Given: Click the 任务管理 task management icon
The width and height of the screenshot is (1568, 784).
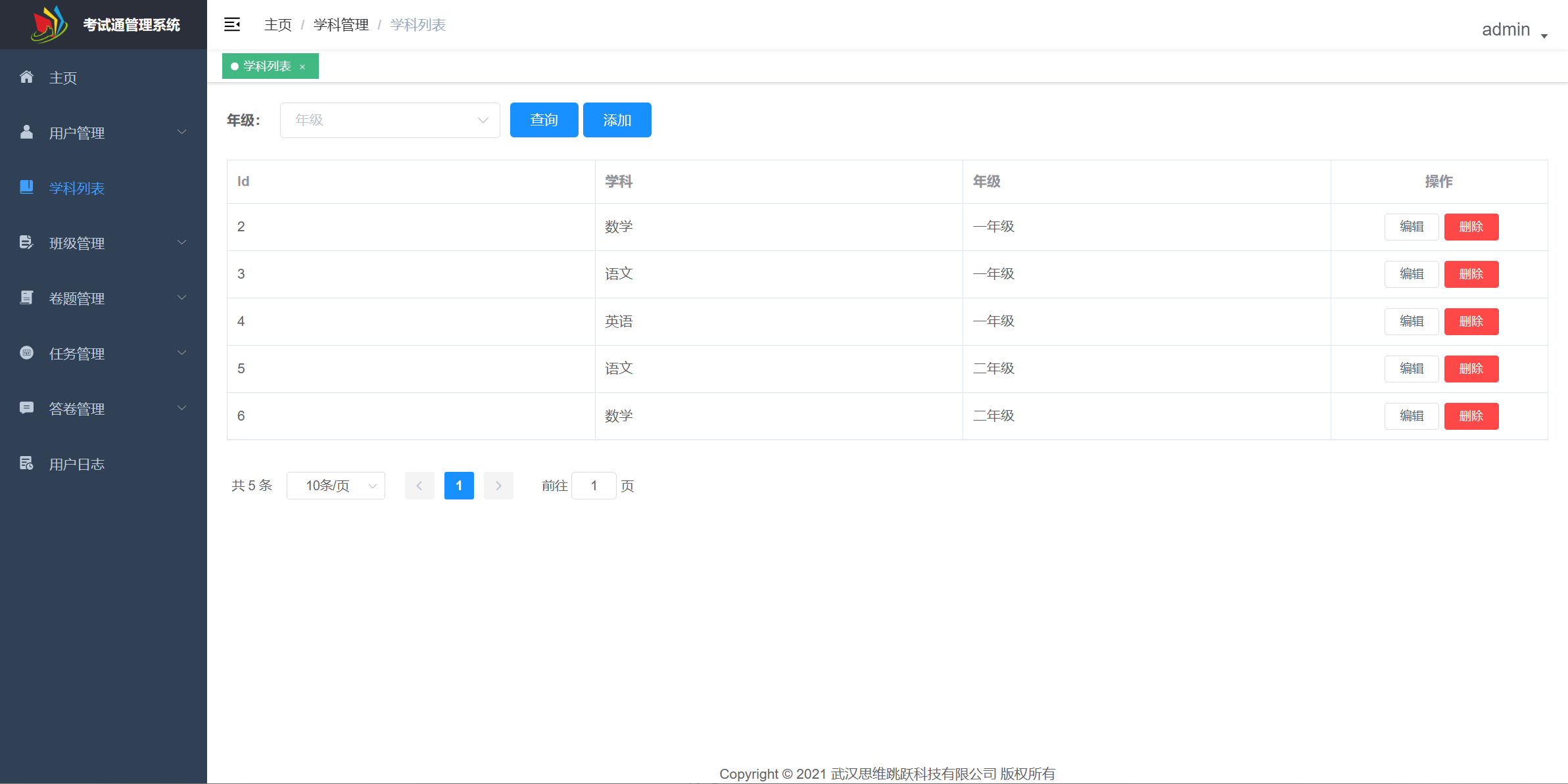Looking at the screenshot, I should (26, 353).
